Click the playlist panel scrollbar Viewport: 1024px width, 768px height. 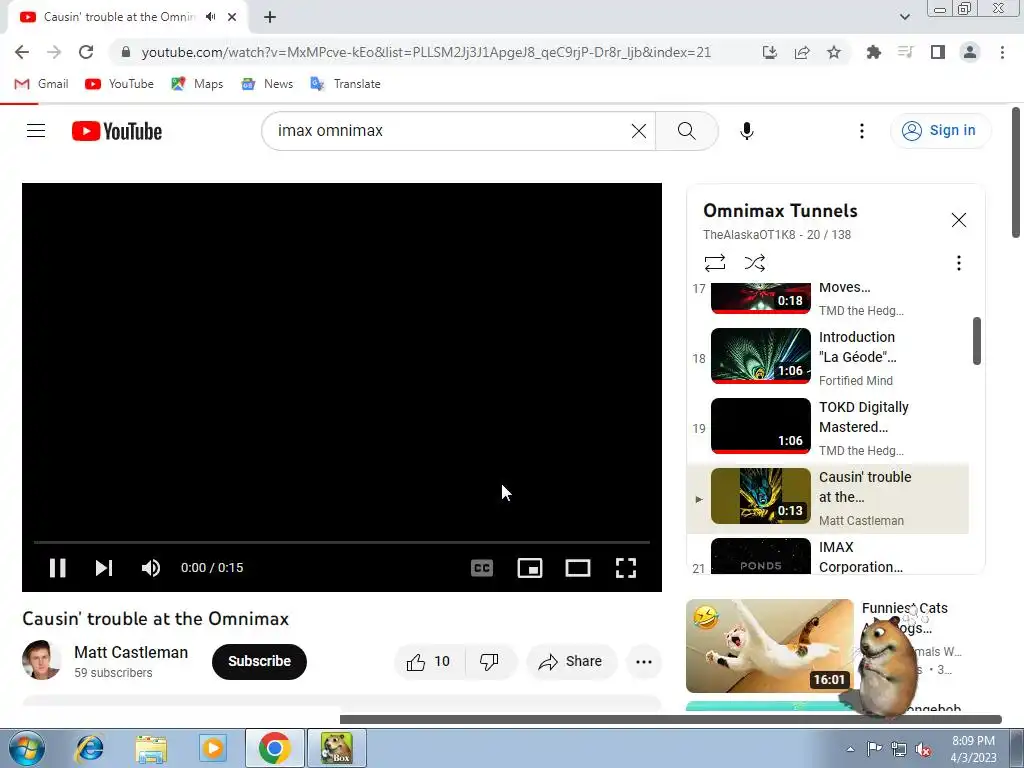point(976,341)
